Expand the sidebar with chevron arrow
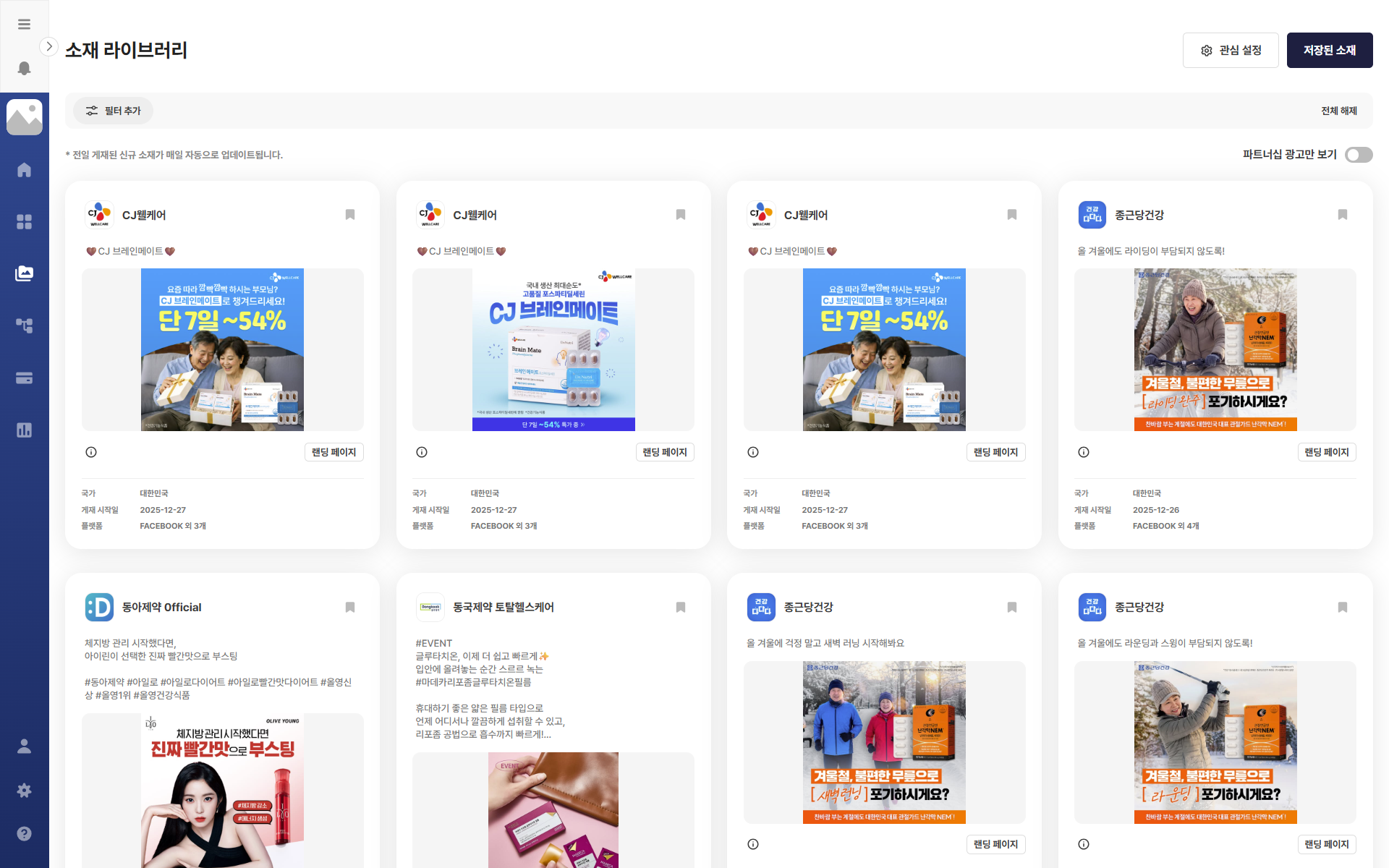 pos(48,47)
